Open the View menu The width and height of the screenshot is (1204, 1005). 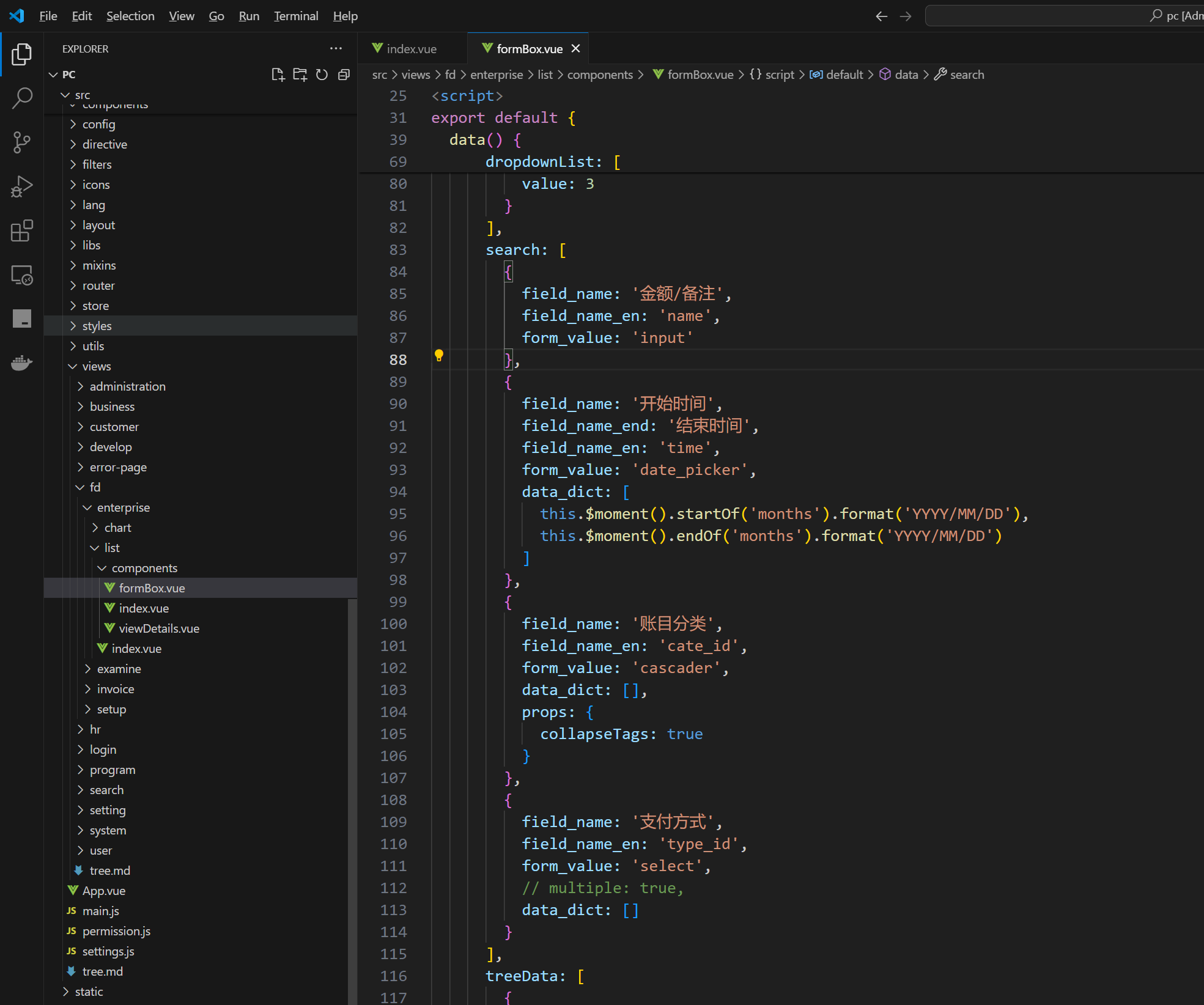click(x=182, y=16)
